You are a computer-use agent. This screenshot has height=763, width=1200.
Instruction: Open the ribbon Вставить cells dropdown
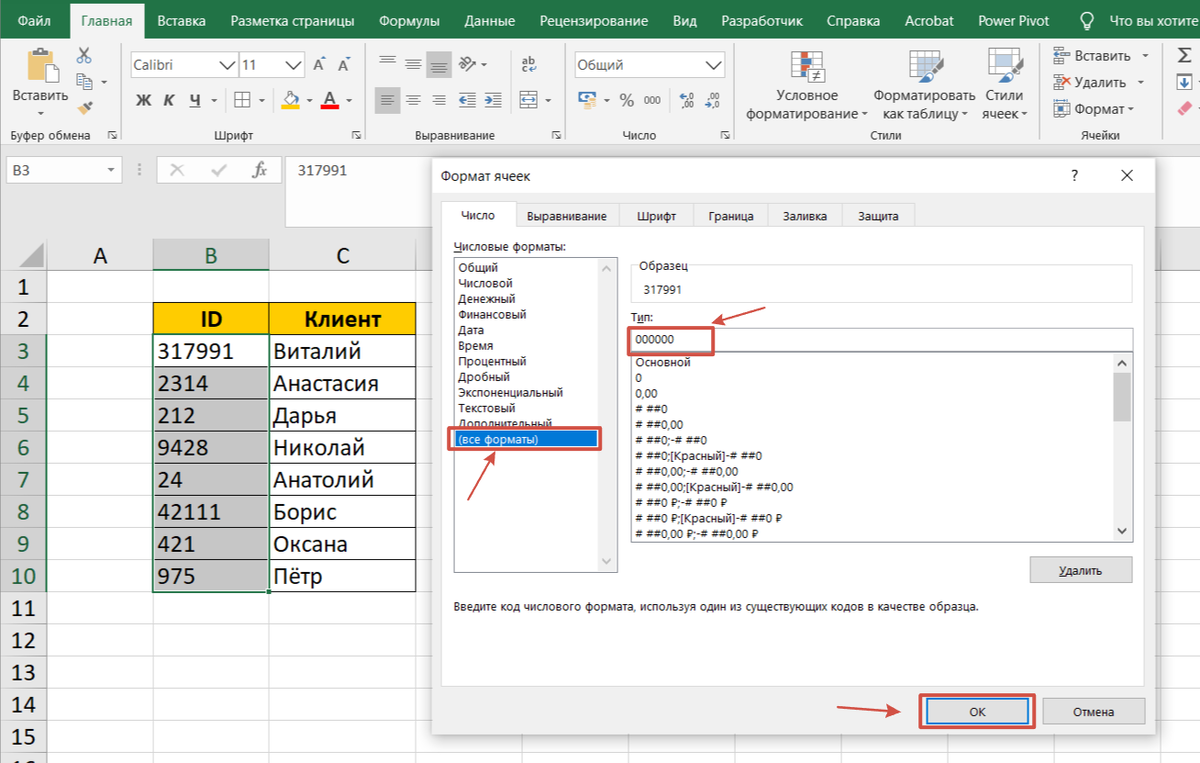[1099, 56]
